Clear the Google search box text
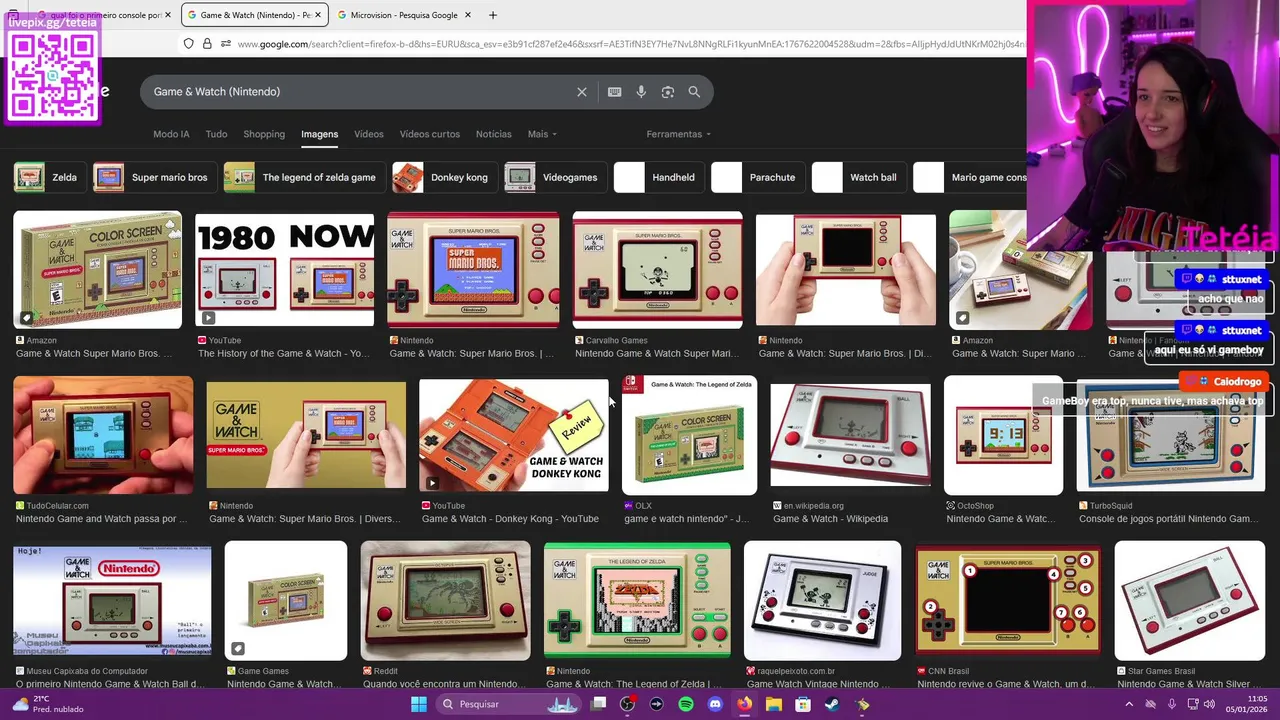The height and width of the screenshot is (720, 1280). [x=582, y=92]
